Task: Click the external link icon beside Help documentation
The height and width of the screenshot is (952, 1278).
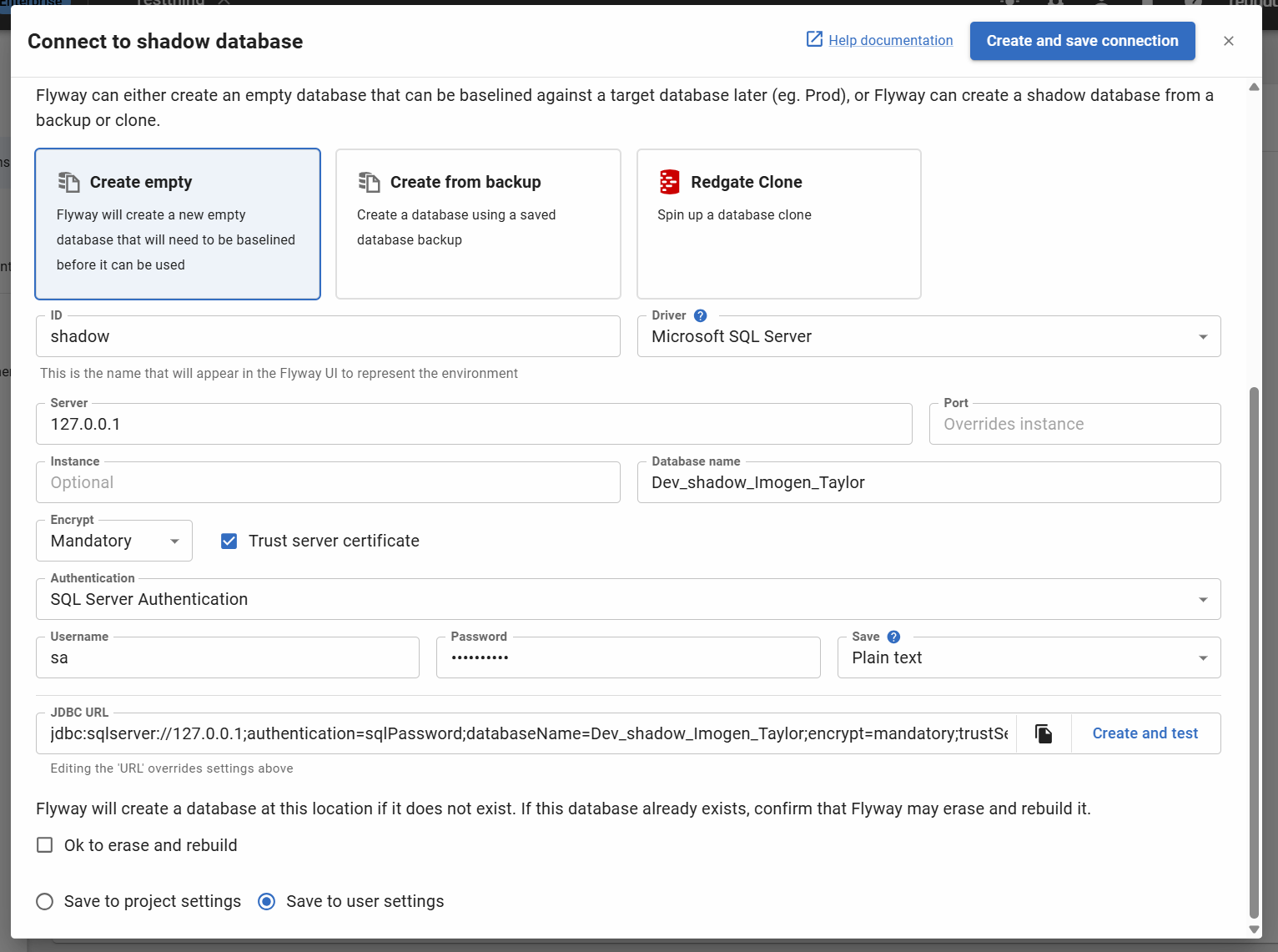Action: [x=814, y=39]
